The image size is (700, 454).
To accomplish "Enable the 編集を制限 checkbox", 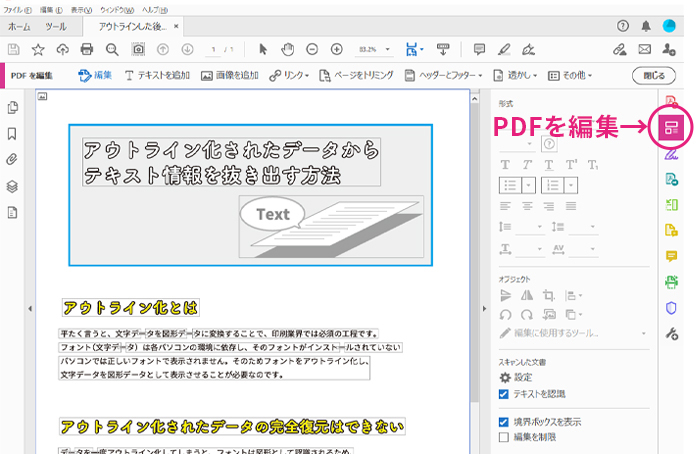I will coord(504,437).
